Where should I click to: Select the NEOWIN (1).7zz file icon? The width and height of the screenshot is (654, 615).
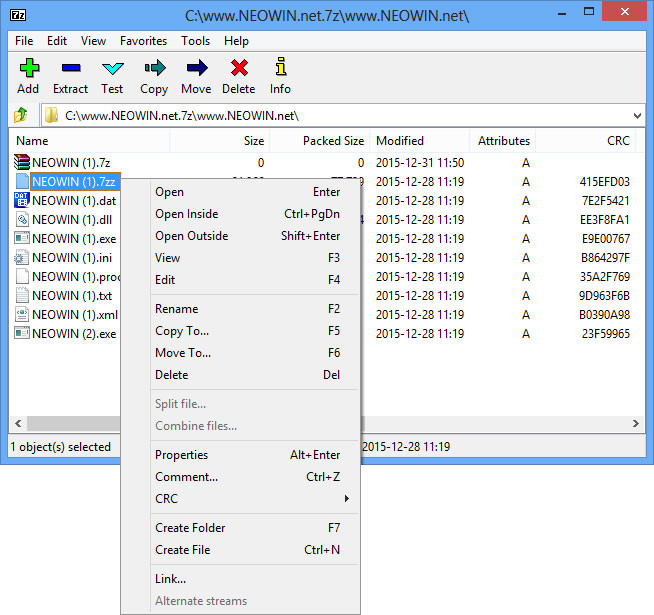click(22, 181)
